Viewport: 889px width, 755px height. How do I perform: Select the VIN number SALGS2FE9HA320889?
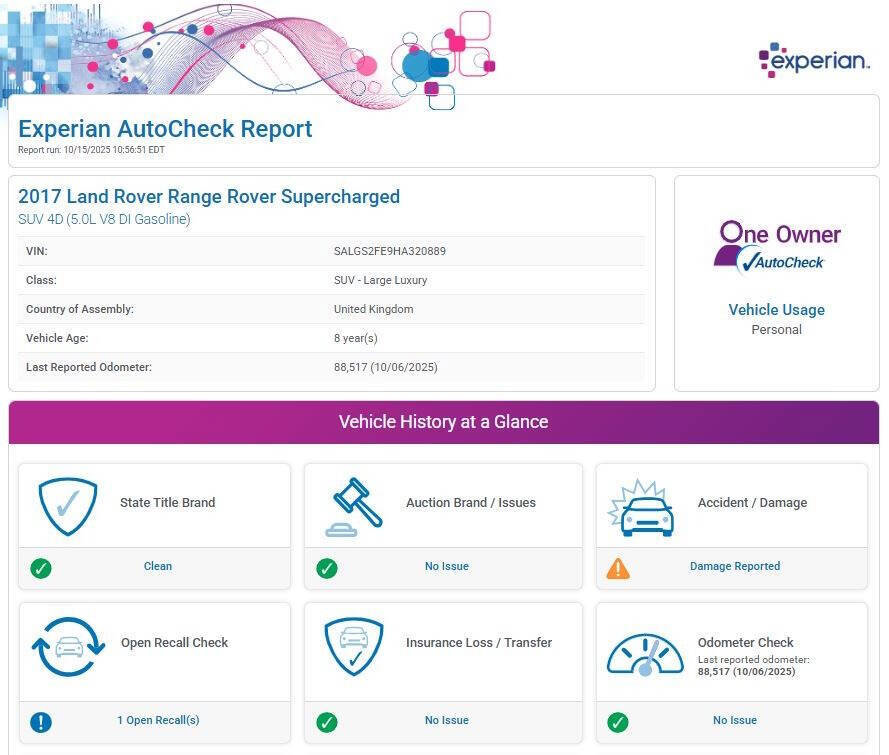(390, 251)
